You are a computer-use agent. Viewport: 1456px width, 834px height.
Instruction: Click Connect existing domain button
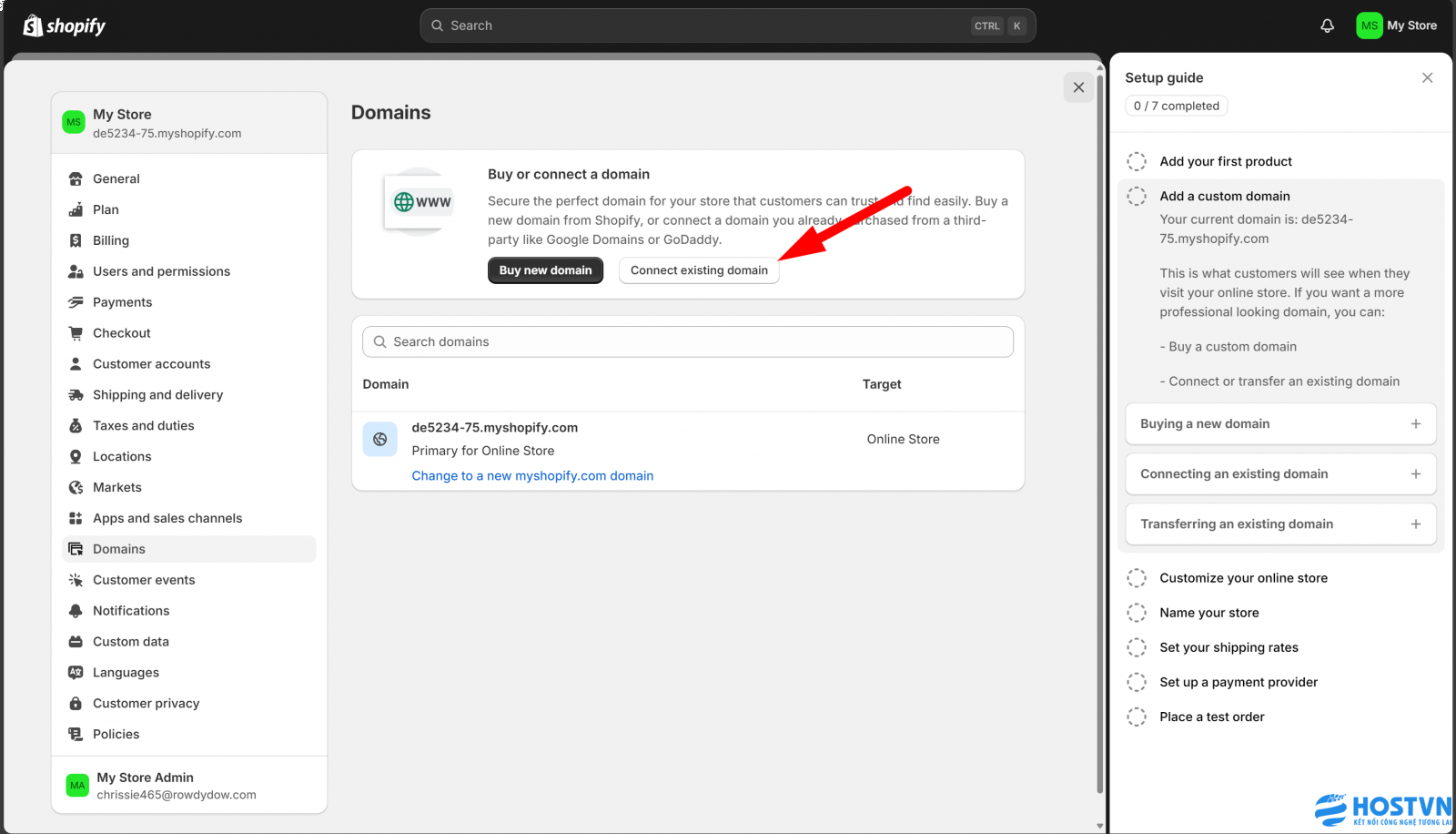click(x=699, y=270)
